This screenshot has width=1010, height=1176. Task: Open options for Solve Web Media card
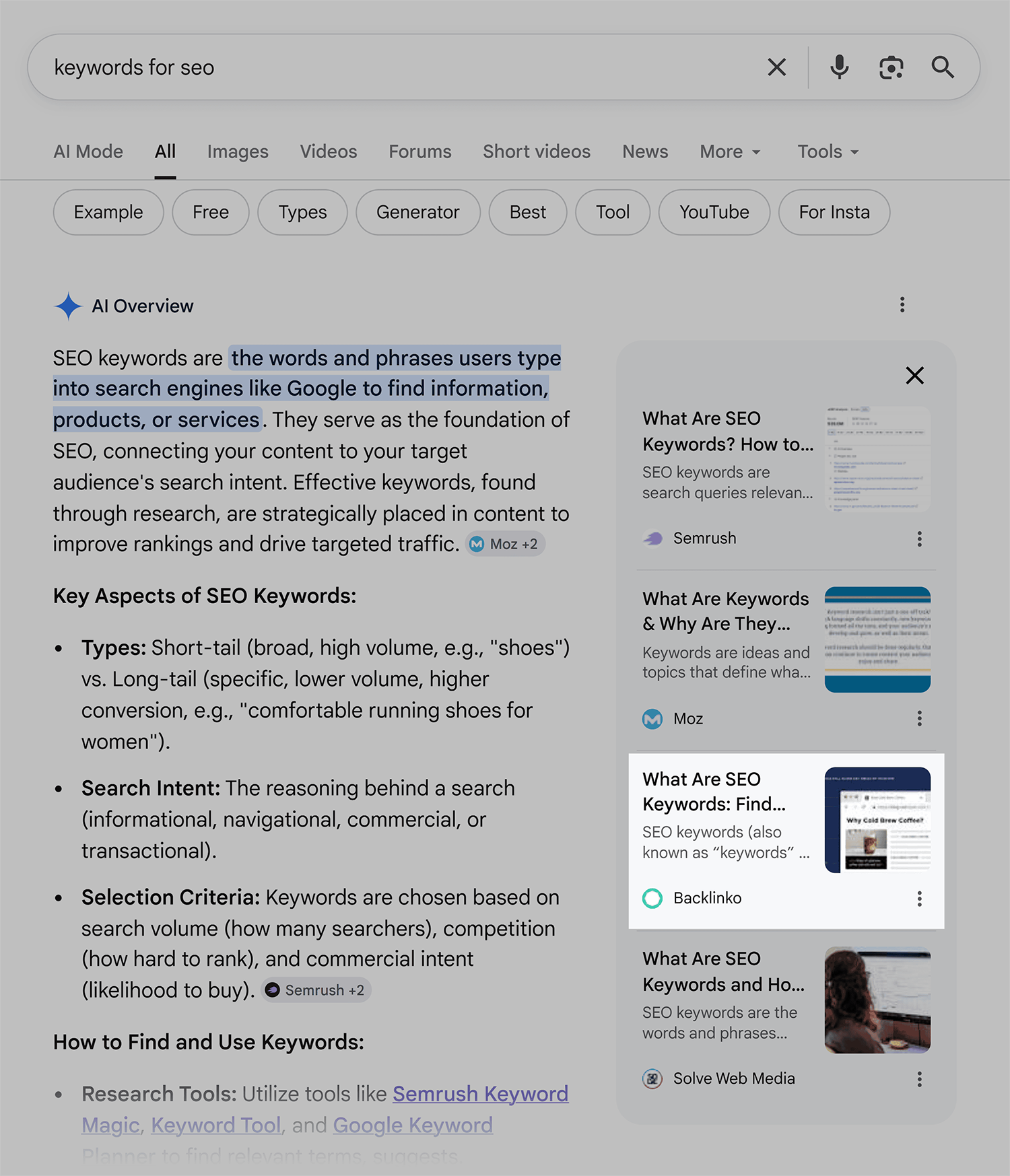pos(919,1079)
